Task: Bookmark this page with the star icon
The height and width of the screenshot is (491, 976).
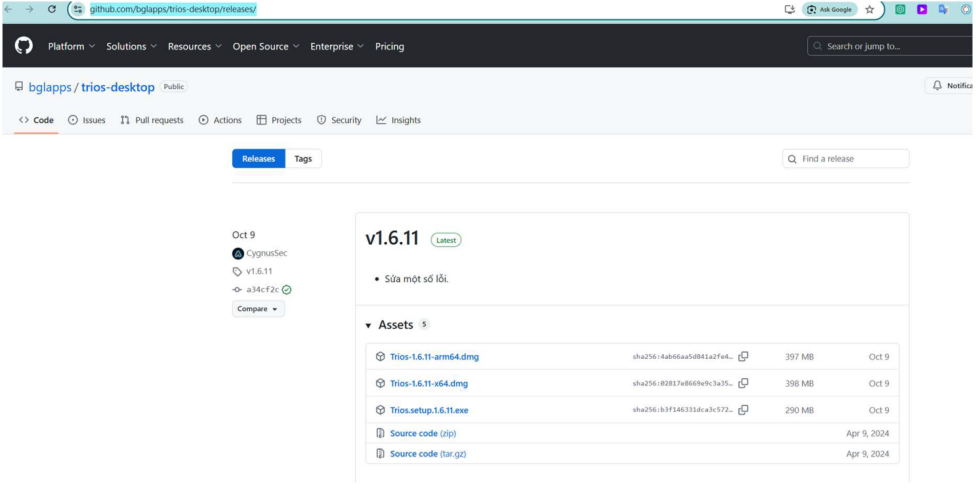Action: point(870,9)
